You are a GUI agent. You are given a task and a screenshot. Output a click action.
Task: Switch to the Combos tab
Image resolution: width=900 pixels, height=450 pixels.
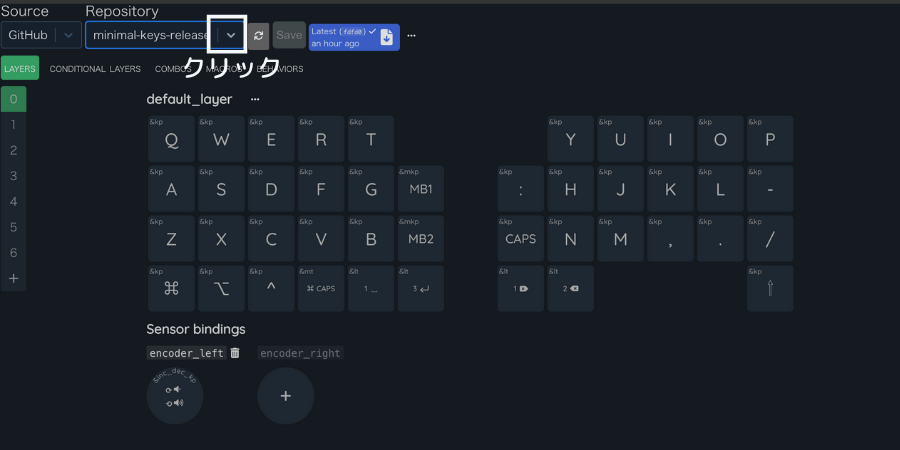coord(173,69)
